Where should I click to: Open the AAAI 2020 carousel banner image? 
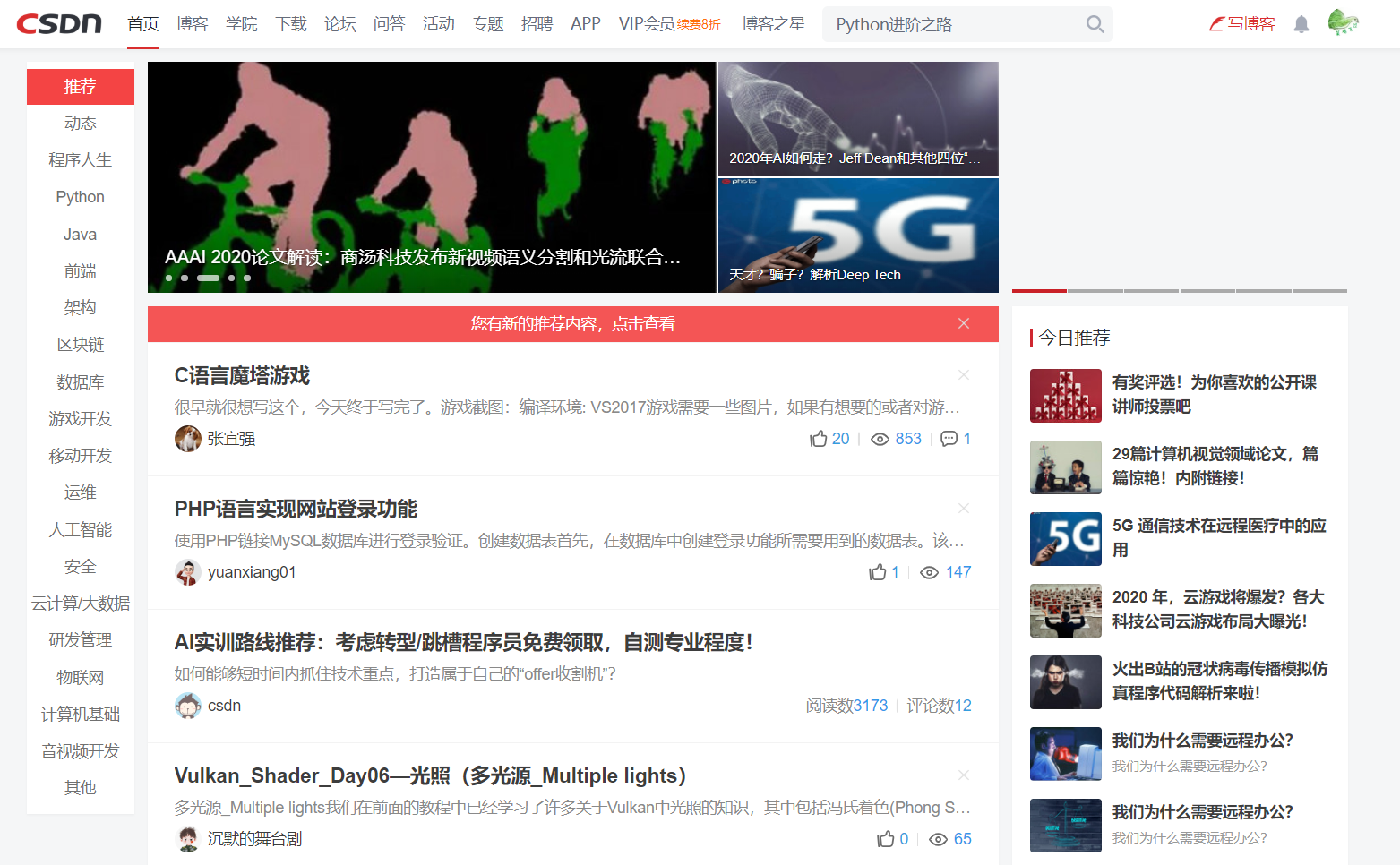click(432, 177)
